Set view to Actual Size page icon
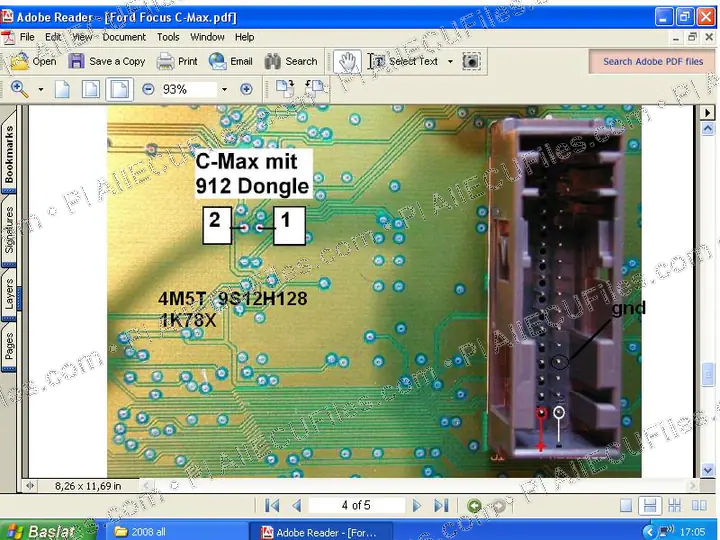 coord(62,89)
